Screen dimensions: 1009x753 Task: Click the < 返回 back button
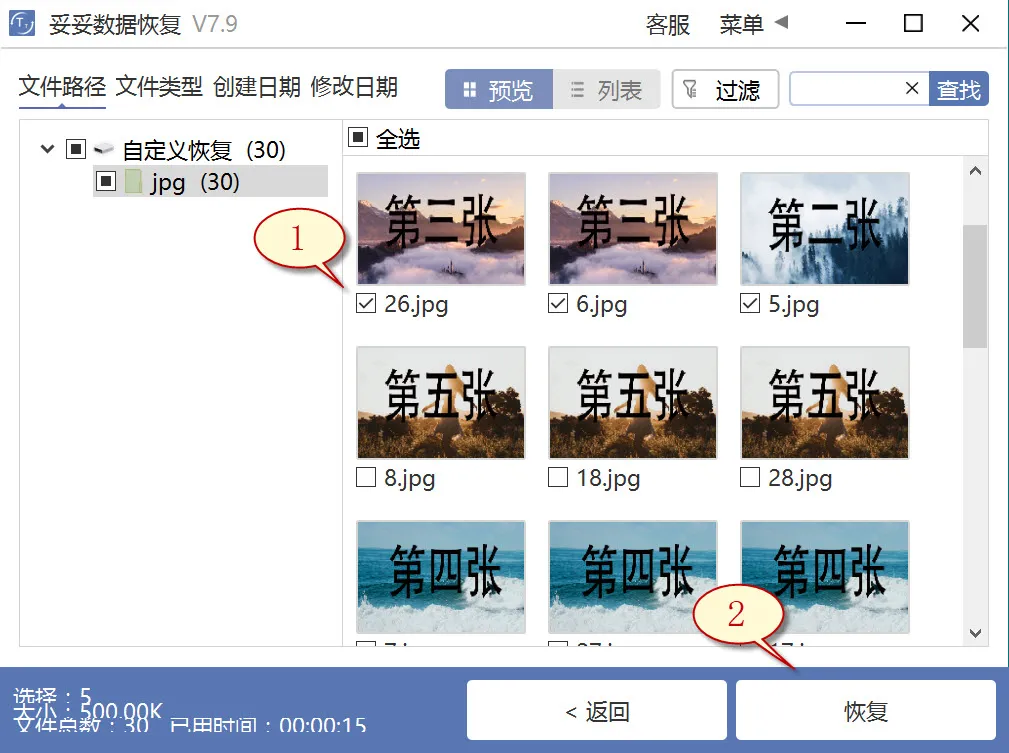click(x=596, y=710)
